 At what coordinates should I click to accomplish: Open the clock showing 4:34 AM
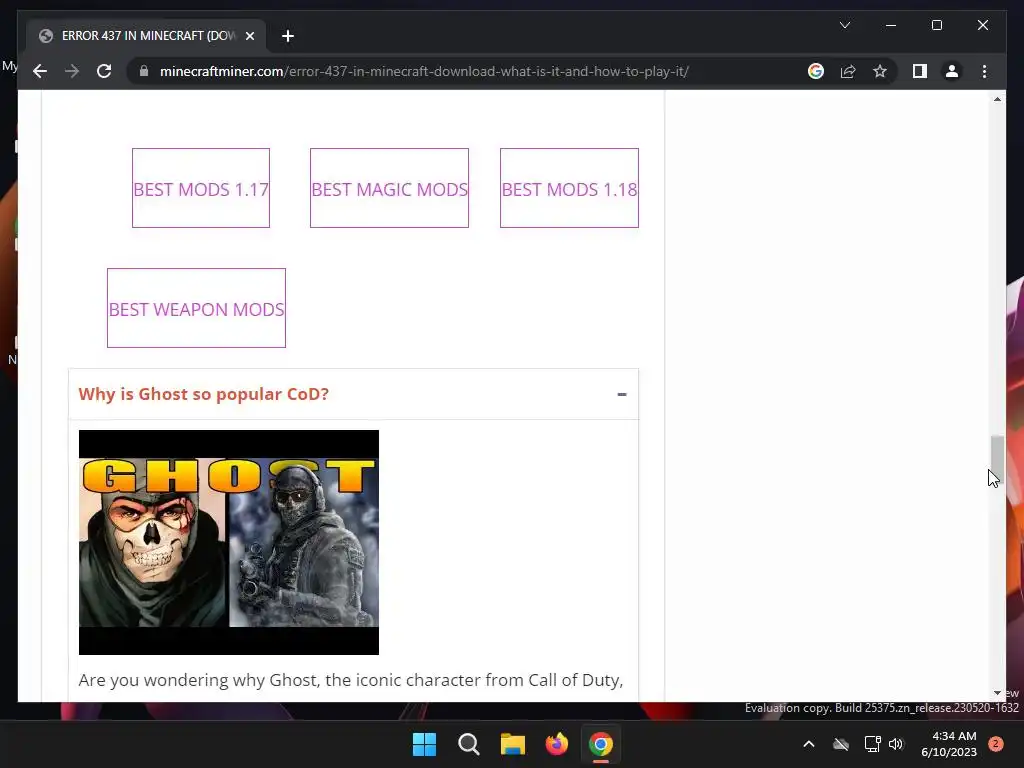(x=949, y=744)
